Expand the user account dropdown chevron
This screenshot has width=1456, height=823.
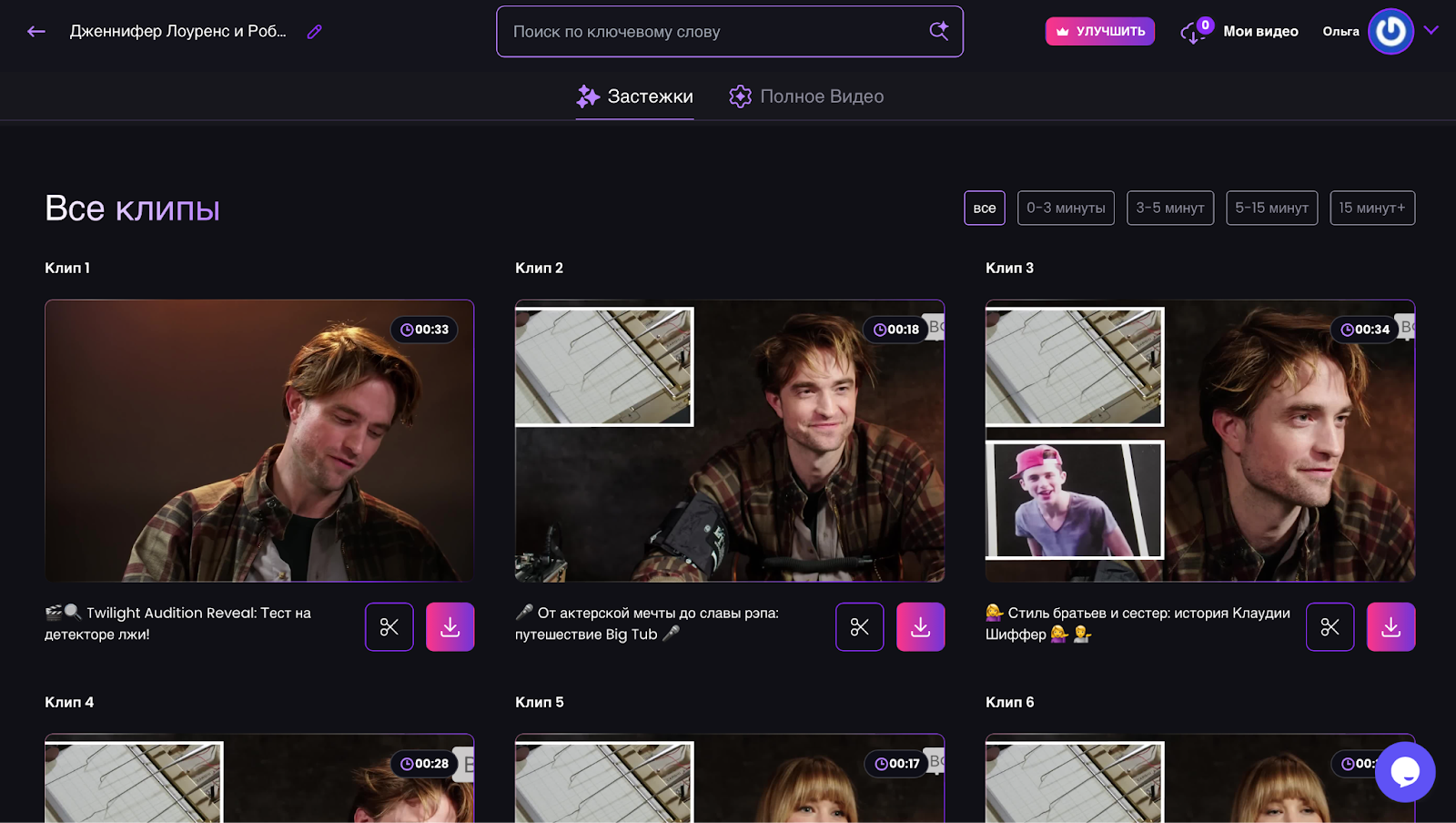point(1431,31)
